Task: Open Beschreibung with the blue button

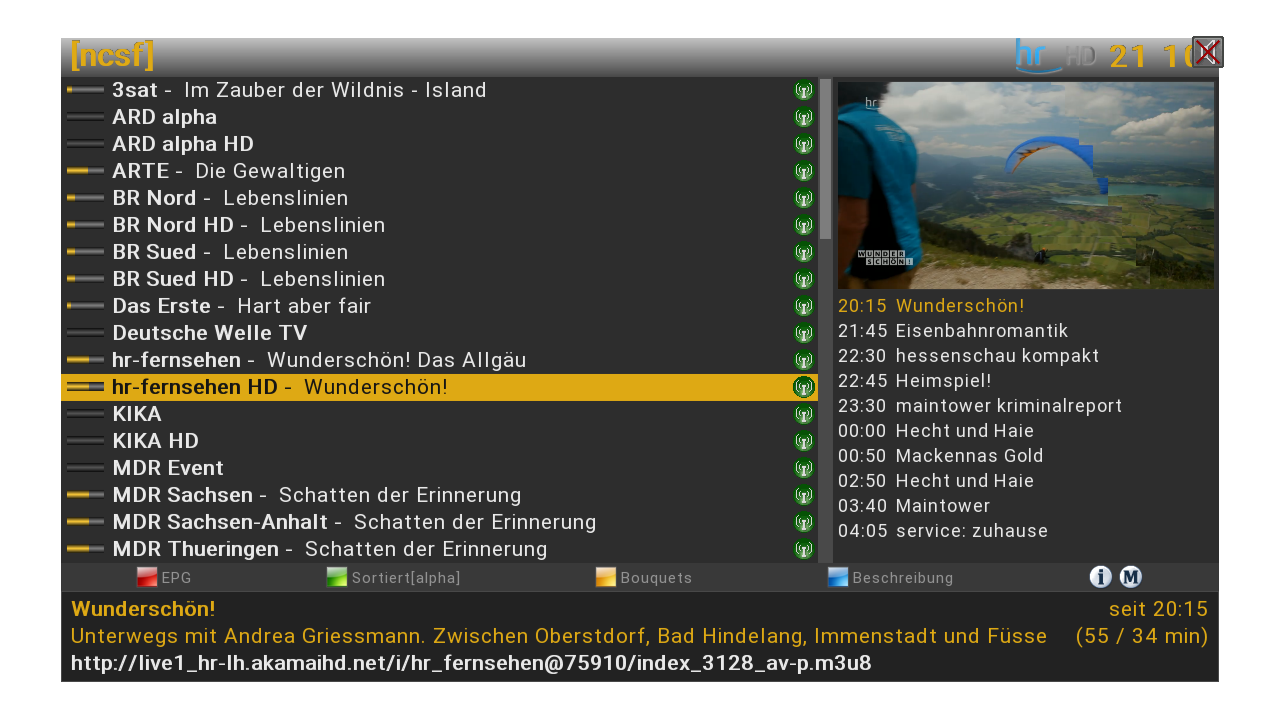Action: (838, 577)
